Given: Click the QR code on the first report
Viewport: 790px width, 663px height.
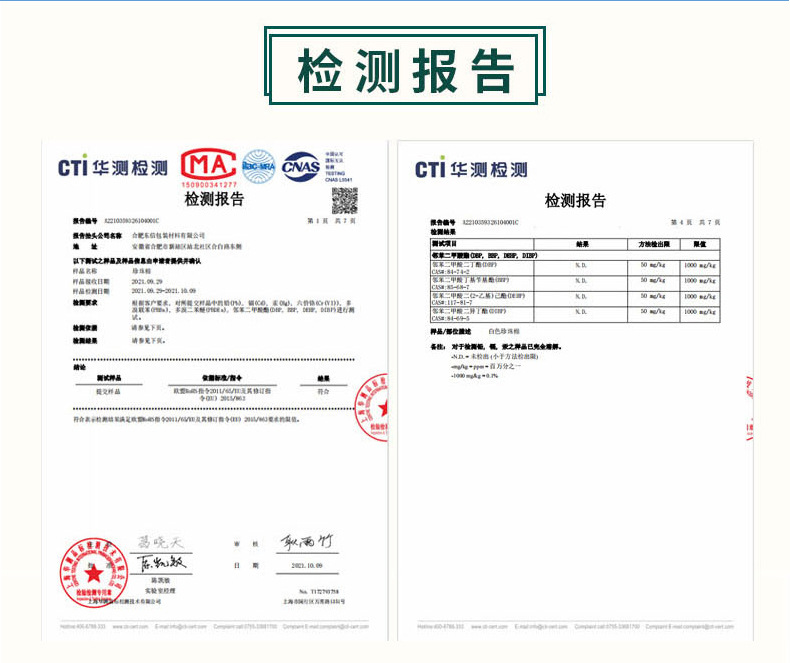Looking at the screenshot, I should (345, 199).
